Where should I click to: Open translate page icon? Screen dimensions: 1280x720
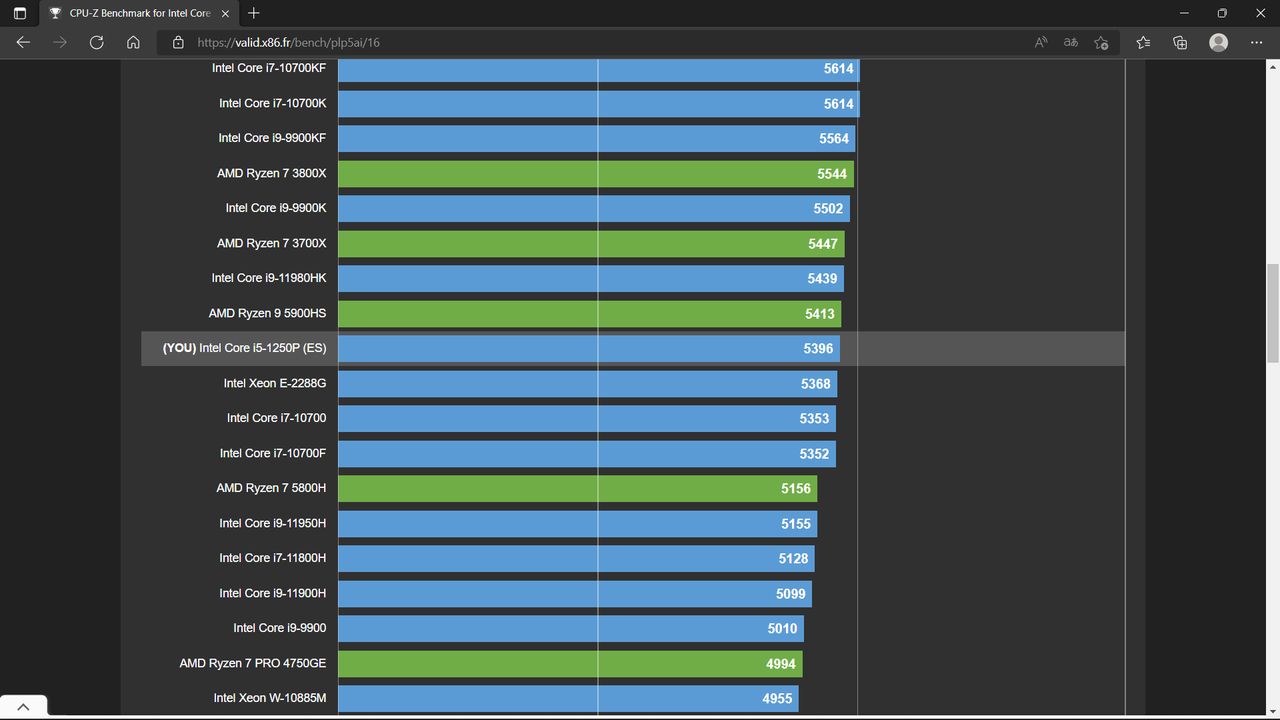click(1071, 42)
